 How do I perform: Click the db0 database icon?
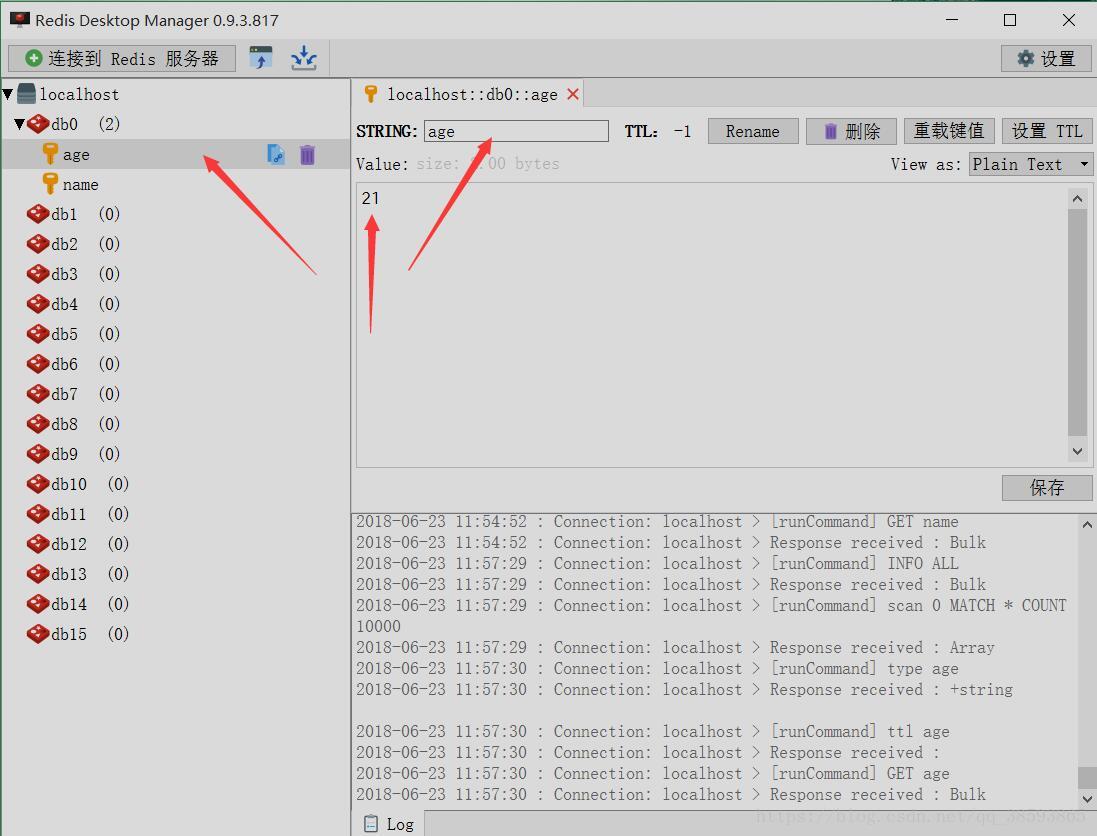[x=38, y=124]
